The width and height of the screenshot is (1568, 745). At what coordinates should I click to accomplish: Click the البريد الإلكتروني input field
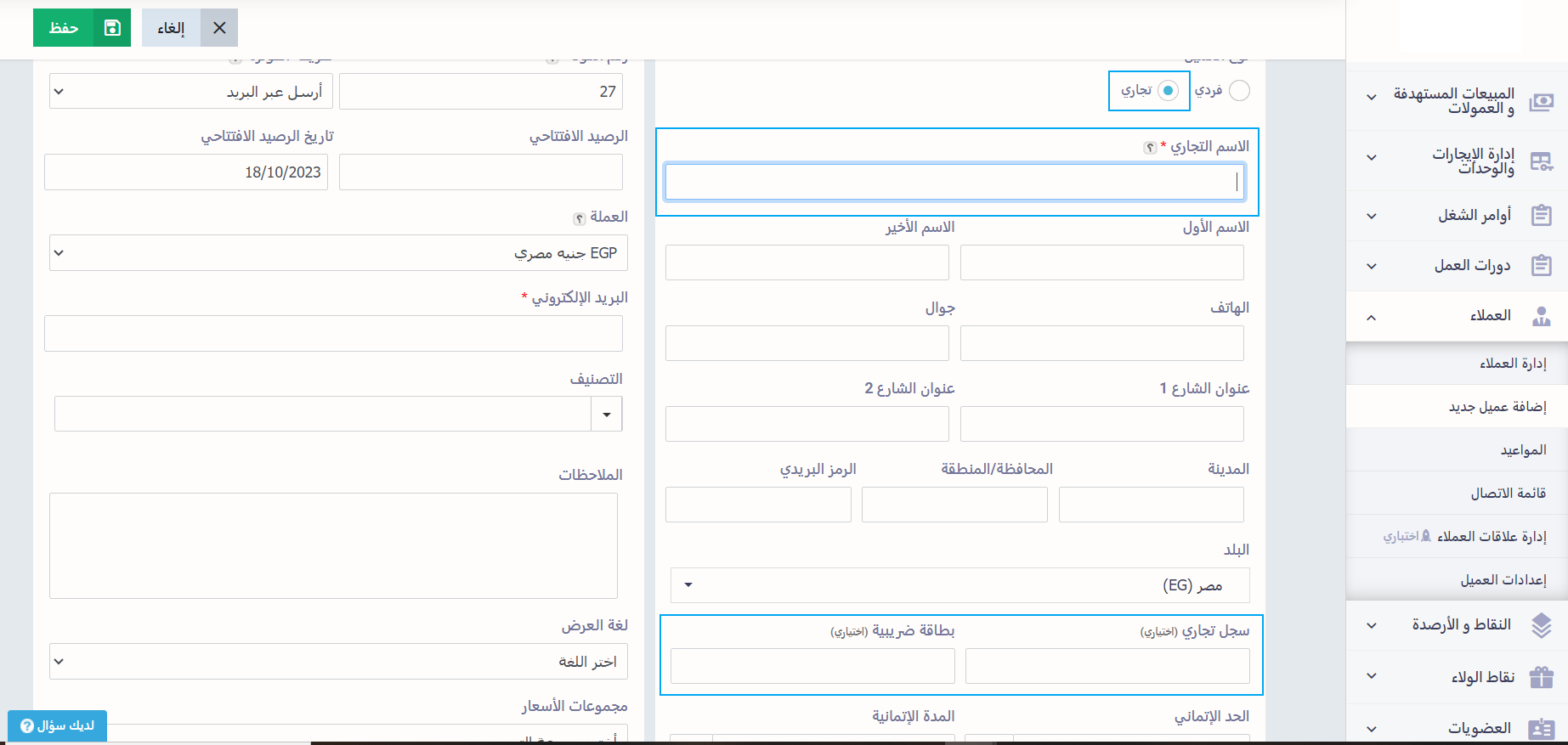coord(333,334)
